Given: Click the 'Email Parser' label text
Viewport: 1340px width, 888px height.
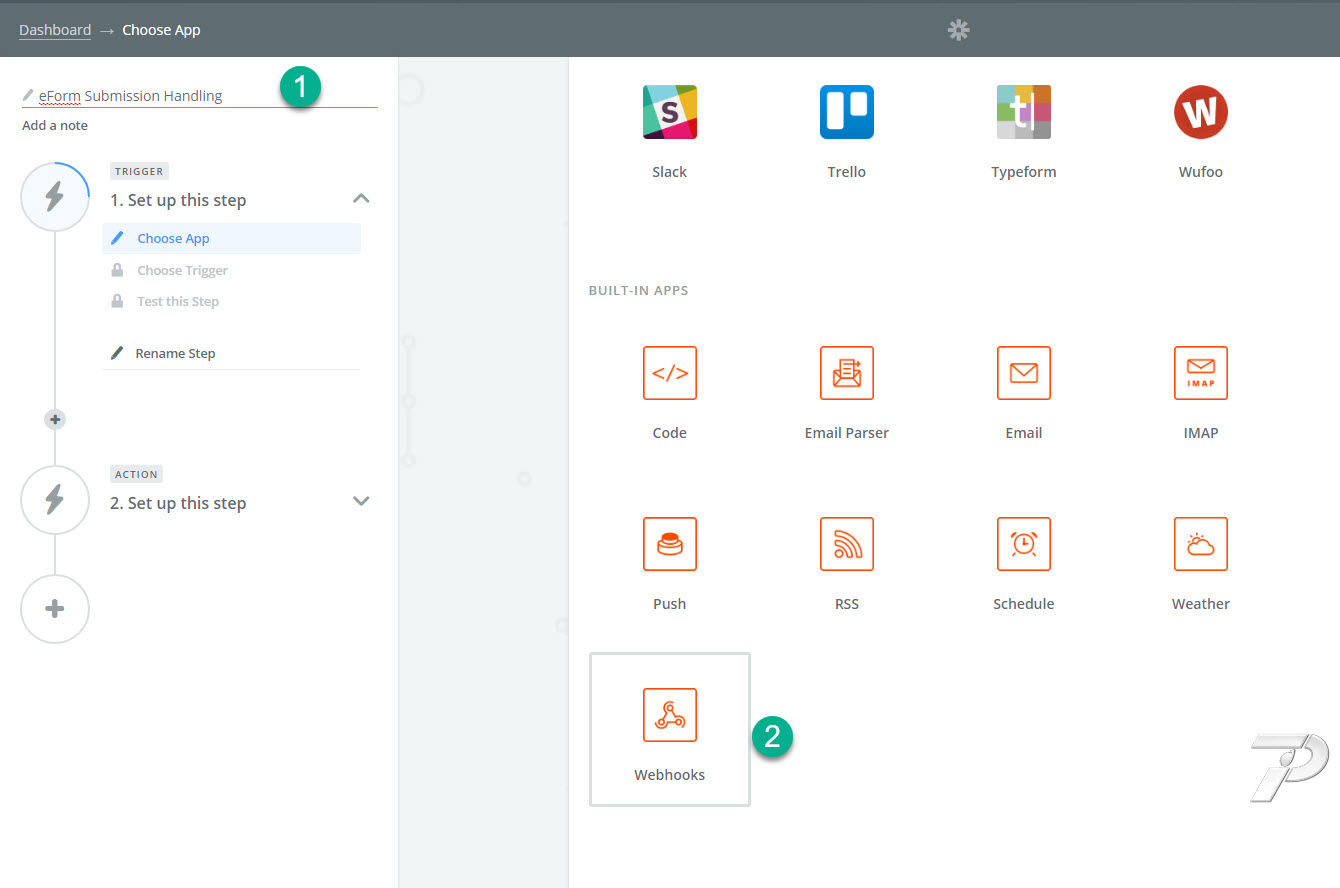Looking at the screenshot, I should (846, 433).
